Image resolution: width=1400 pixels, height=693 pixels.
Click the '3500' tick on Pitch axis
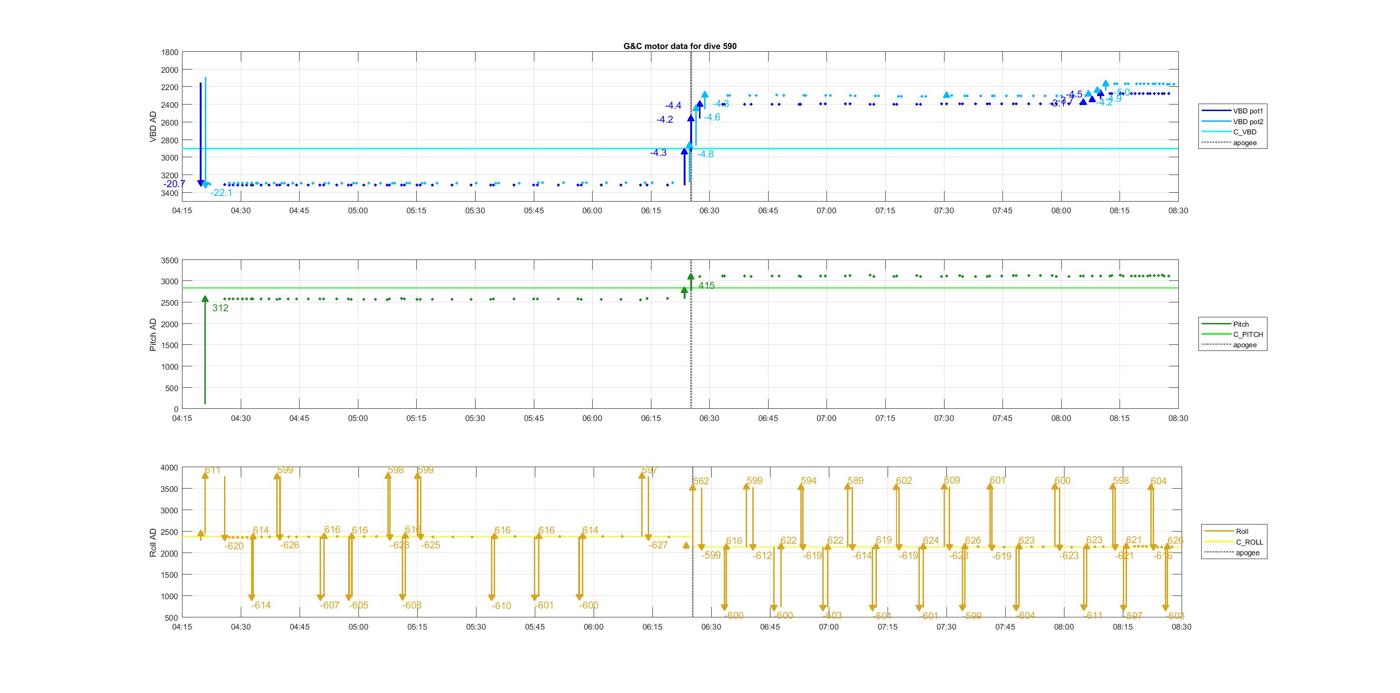[x=170, y=260]
